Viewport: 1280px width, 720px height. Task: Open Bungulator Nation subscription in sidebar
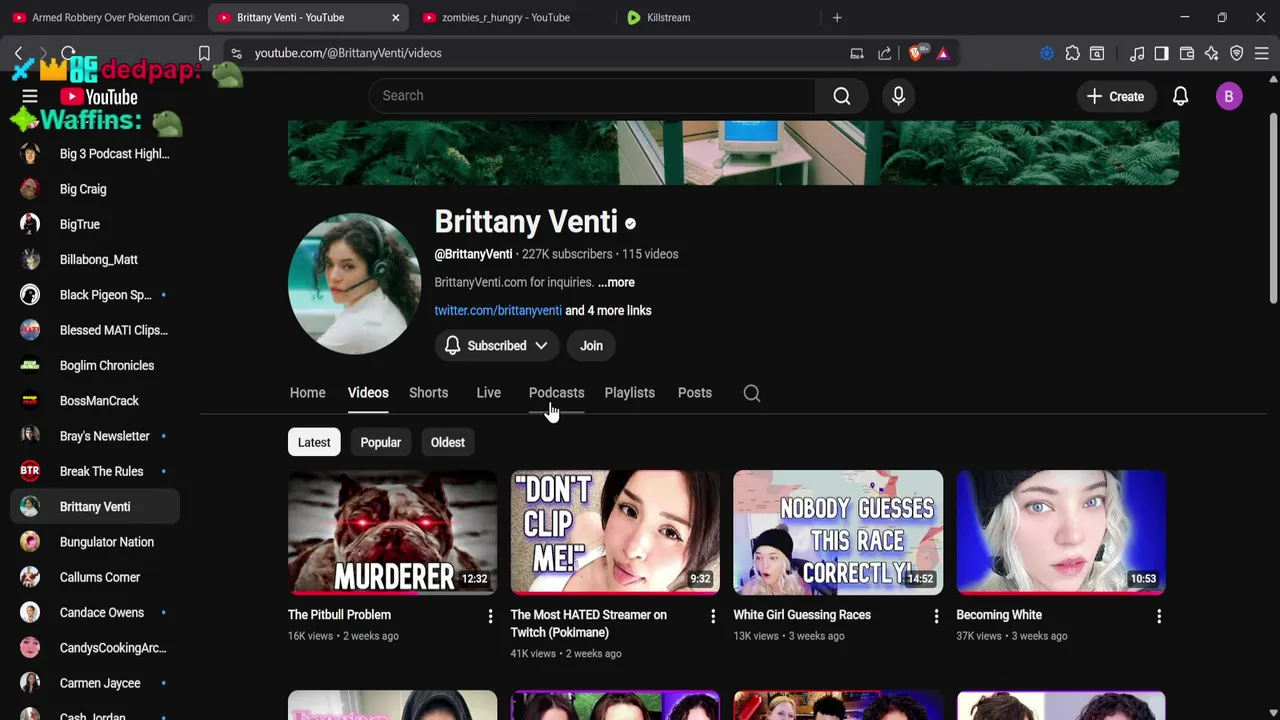(x=95, y=542)
